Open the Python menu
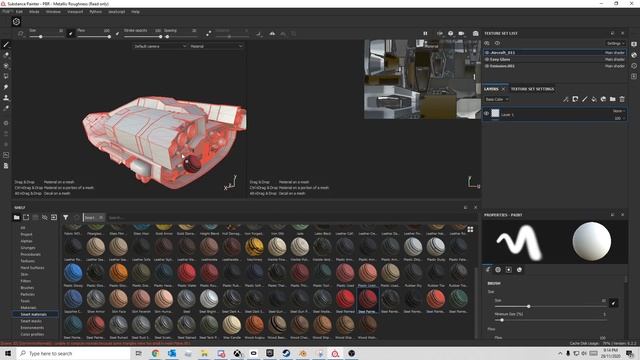 click(96, 12)
